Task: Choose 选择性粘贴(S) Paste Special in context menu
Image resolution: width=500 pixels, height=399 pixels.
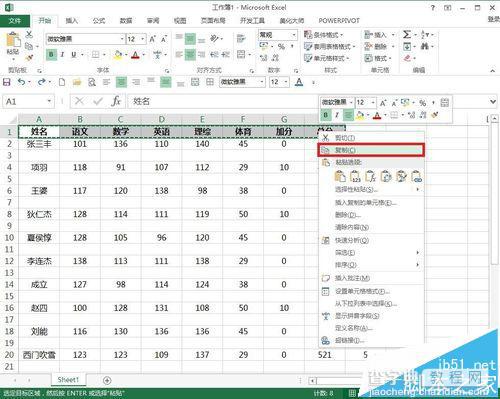Action: 371,189
